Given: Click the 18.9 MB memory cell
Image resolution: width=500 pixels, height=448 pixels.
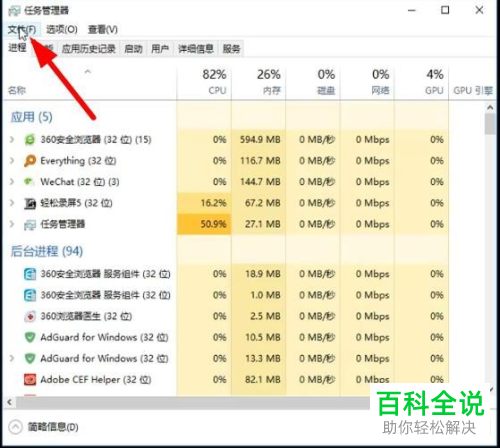Looking at the screenshot, I should [x=259, y=274].
